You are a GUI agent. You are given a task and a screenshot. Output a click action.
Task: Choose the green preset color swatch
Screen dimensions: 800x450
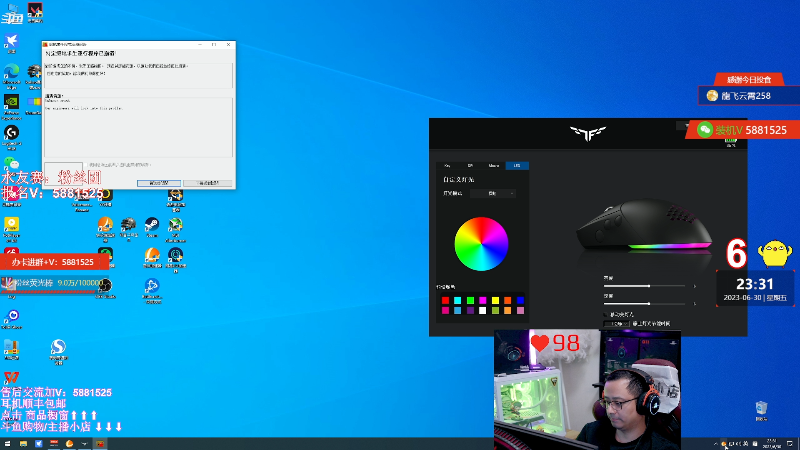(x=470, y=301)
